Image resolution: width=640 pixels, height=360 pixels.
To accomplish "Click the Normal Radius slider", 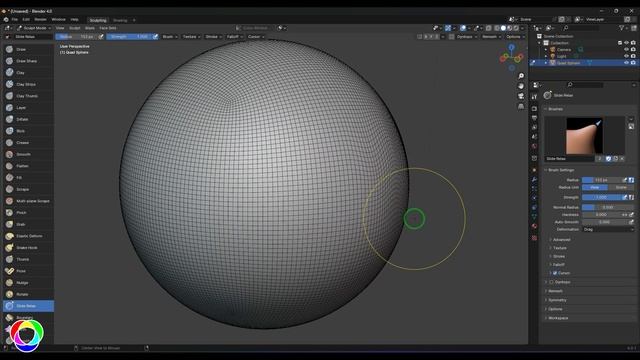I will click(x=608, y=207).
